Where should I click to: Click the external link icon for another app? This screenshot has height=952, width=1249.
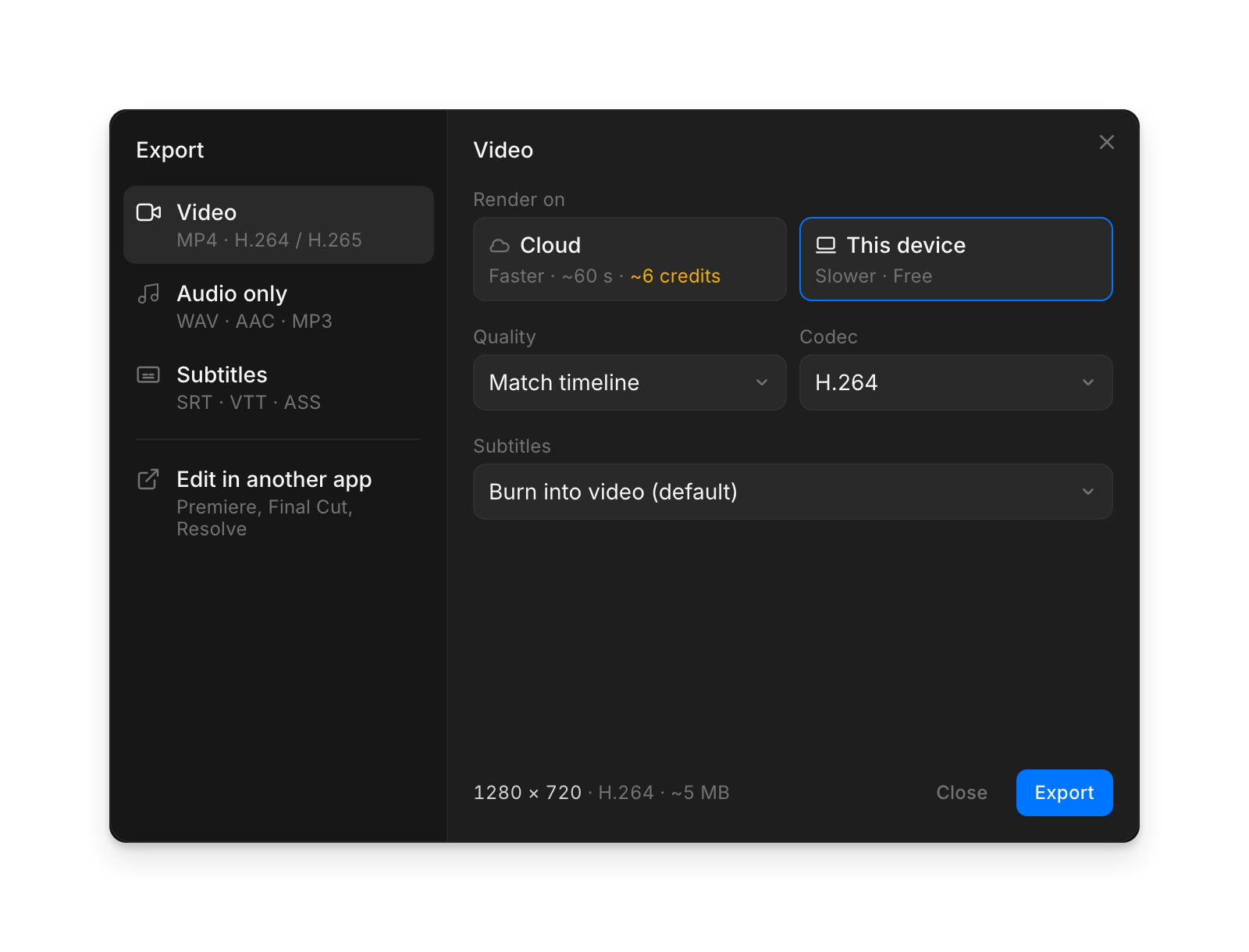point(148,479)
